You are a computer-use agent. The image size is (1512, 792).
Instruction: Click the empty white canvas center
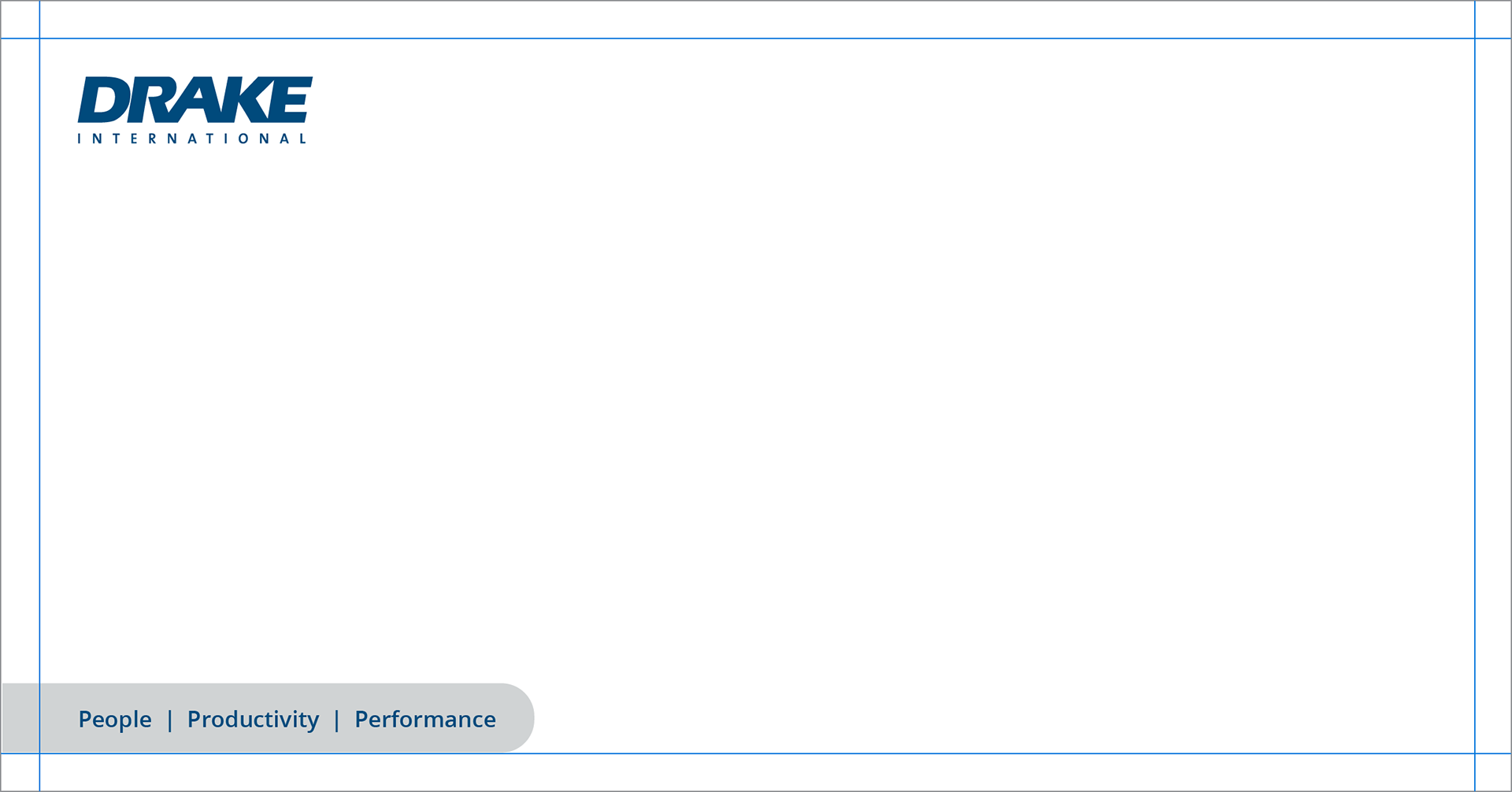point(756,396)
